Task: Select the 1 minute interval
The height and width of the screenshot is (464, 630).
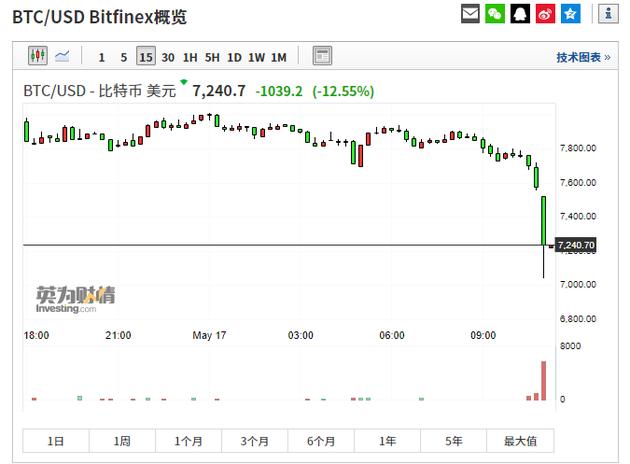Action: [x=102, y=57]
